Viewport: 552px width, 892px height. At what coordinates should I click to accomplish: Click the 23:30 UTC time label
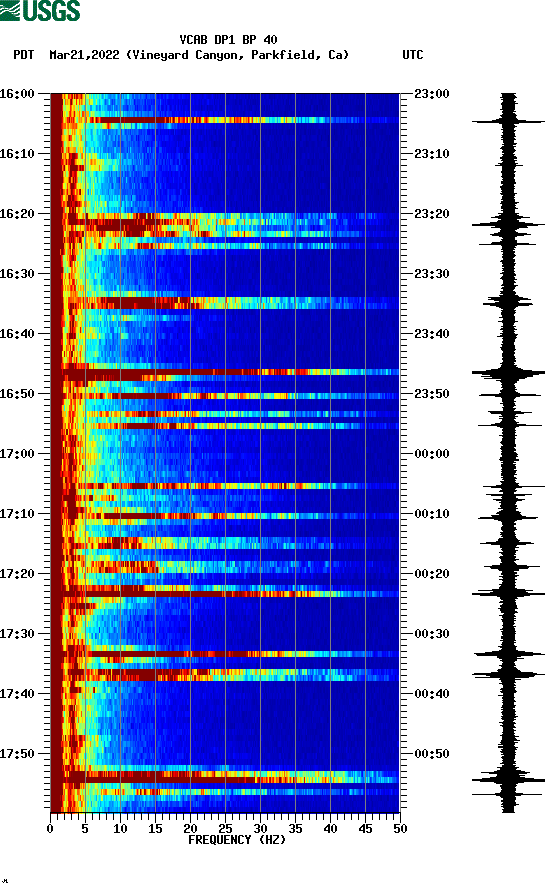[432, 274]
